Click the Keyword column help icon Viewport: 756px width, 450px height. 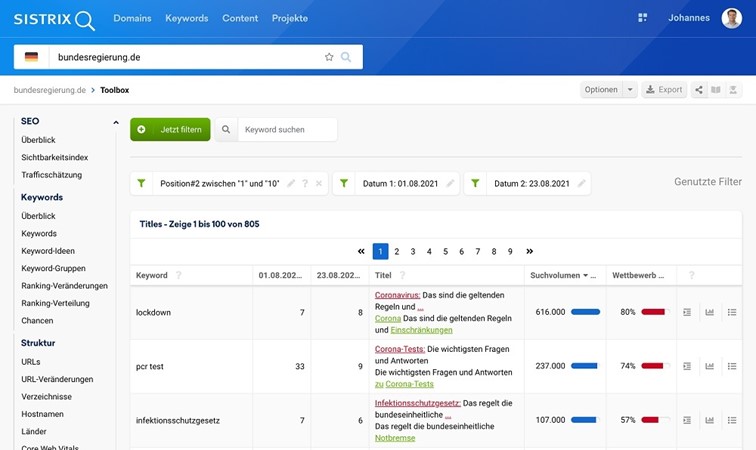pyautogui.click(x=178, y=275)
